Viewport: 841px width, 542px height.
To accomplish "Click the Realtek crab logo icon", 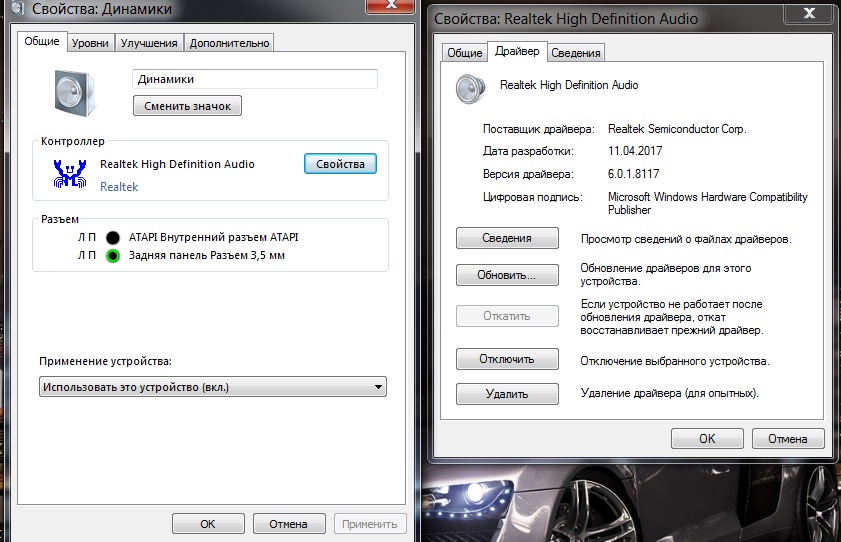I will 70,173.
